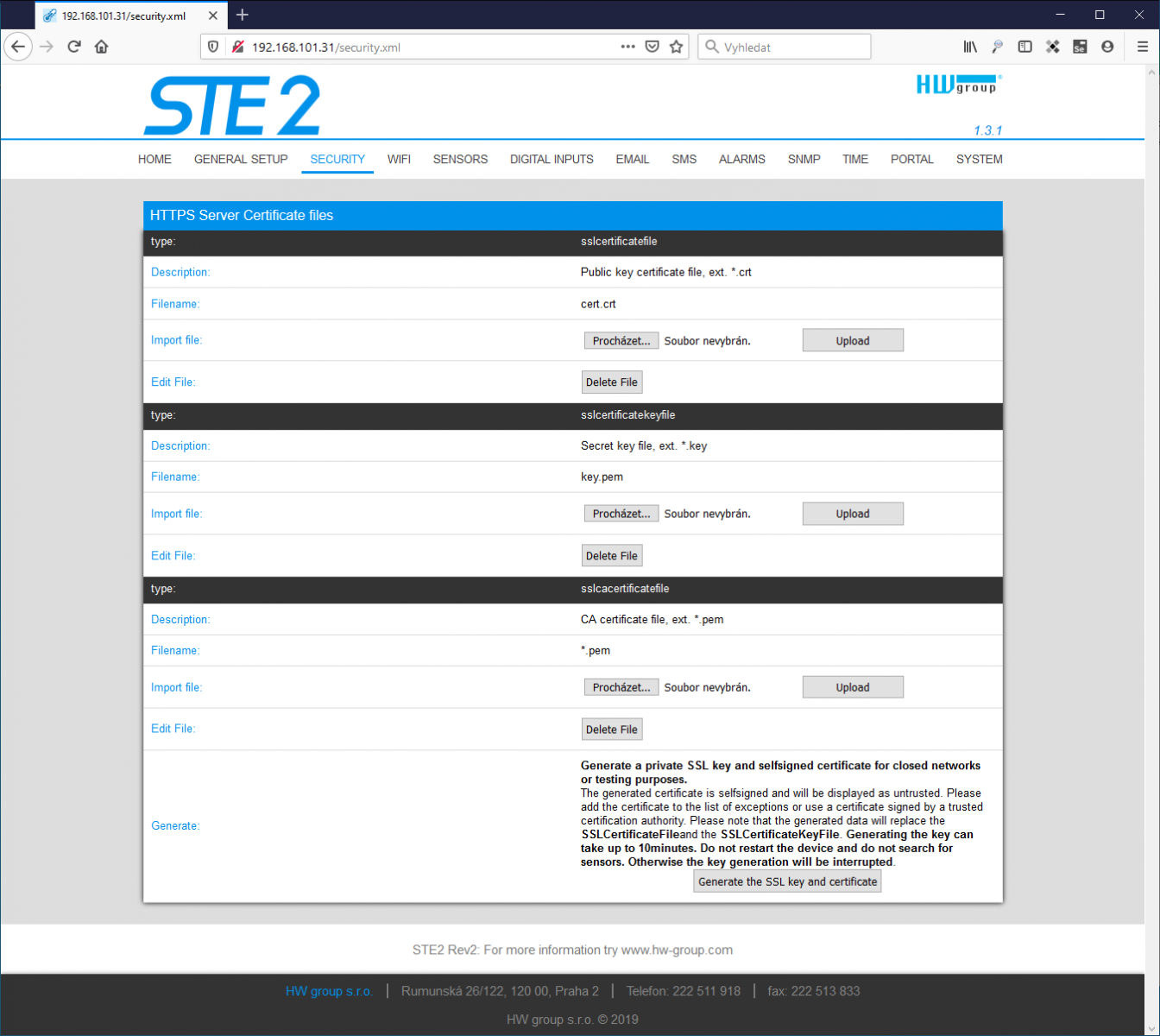Viewport: 1160px width, 1036px height.
Task: Open the SNMP page
Action: coord(804,159)
